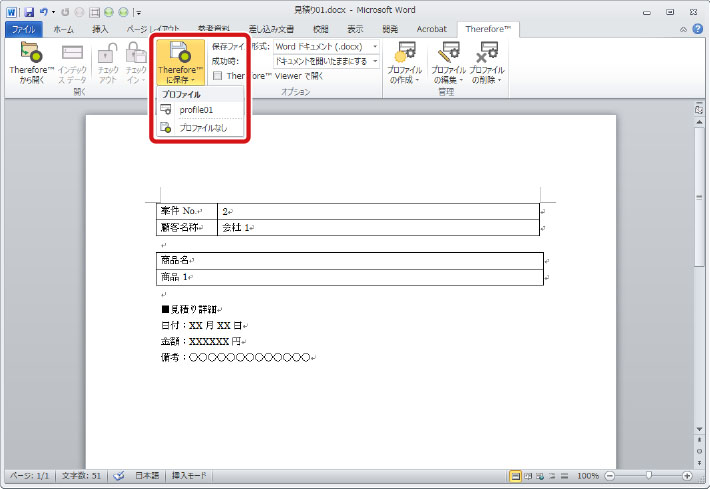The width and height of the screenshot is (710, 489).
Task: Toggle 挿入モード in the status bar
Action: (191, 476)
